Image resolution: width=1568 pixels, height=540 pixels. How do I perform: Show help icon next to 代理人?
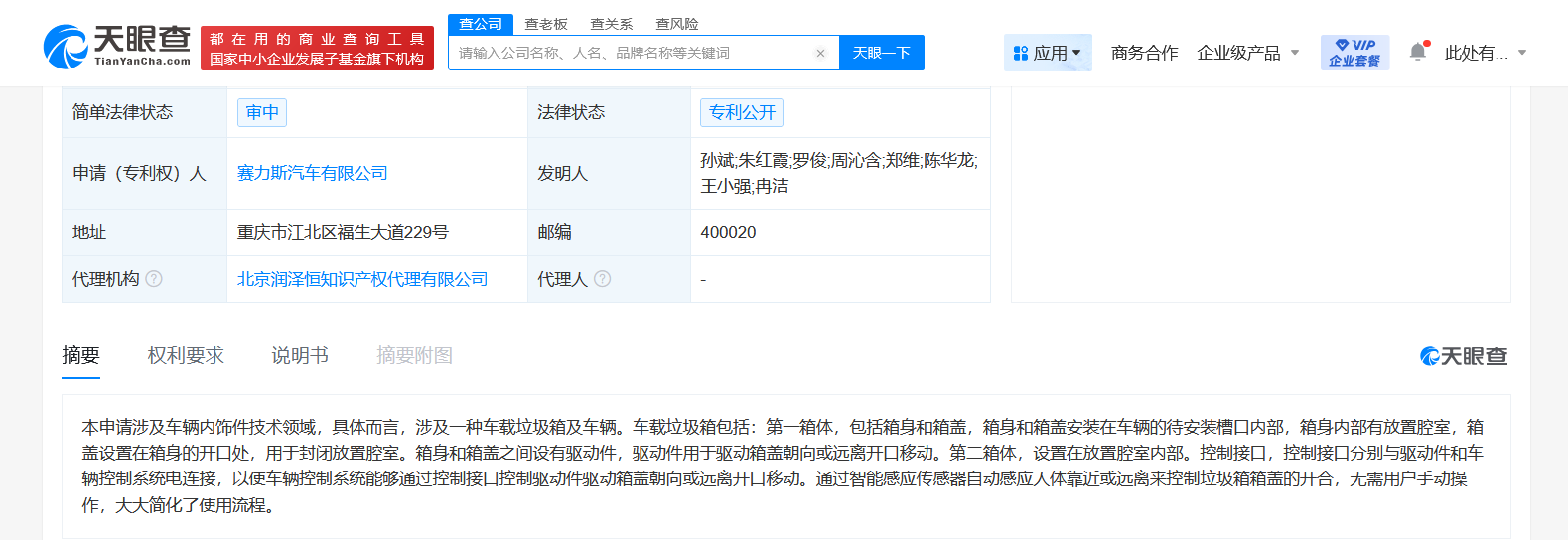point(602,279)
